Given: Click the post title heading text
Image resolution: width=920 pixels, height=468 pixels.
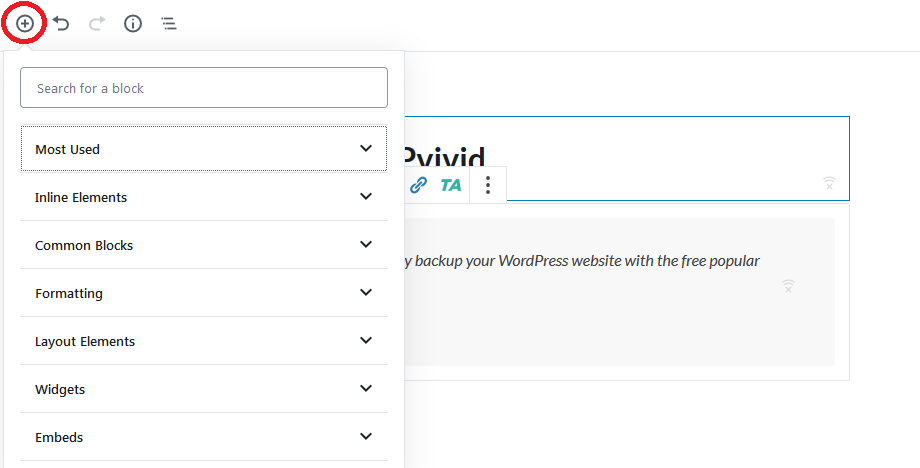Looking at the screenshot, I should [x=445, y=156].
